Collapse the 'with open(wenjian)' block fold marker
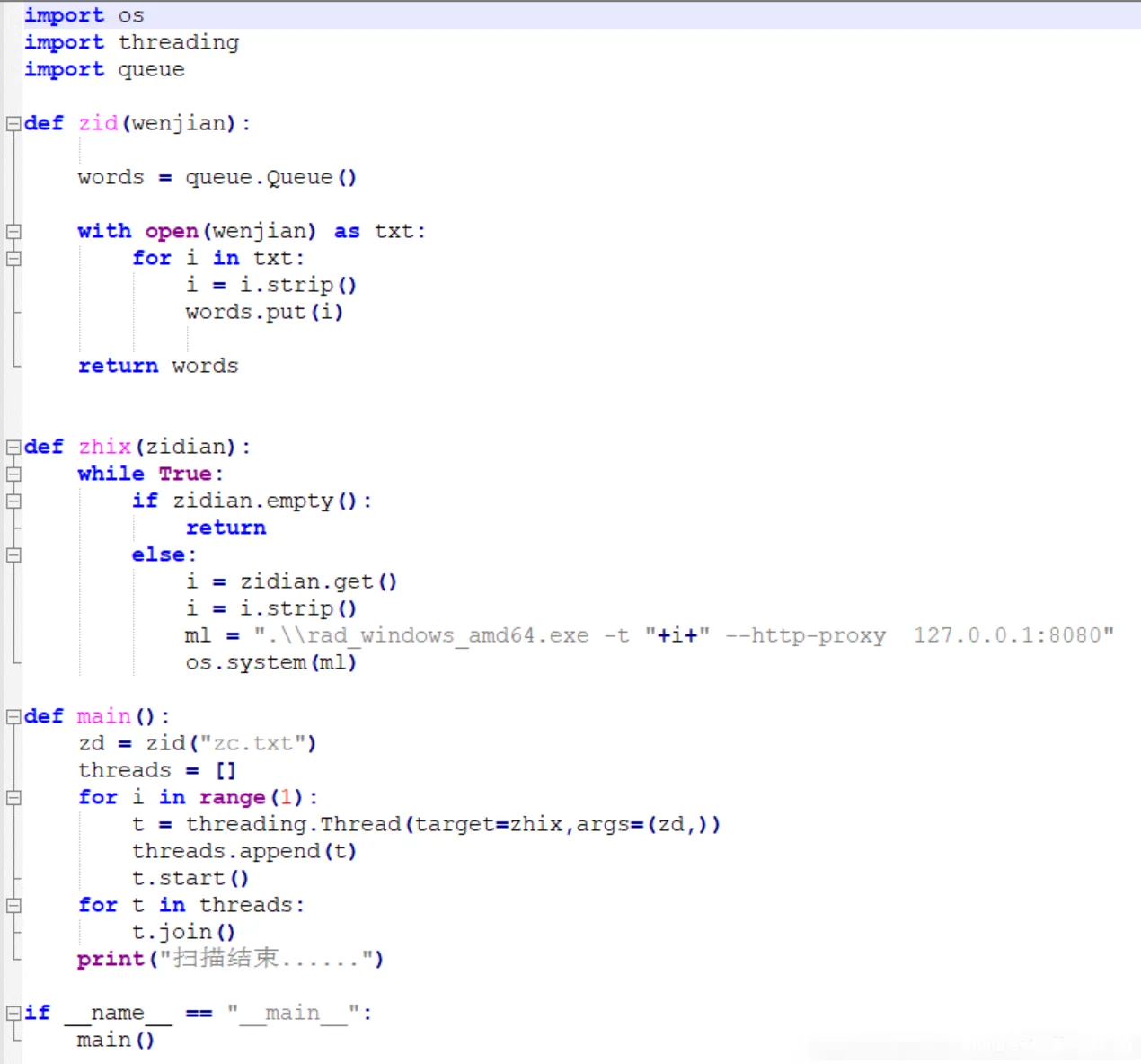This screenshot has width=1141, height=1064. [x=13, y=232]
